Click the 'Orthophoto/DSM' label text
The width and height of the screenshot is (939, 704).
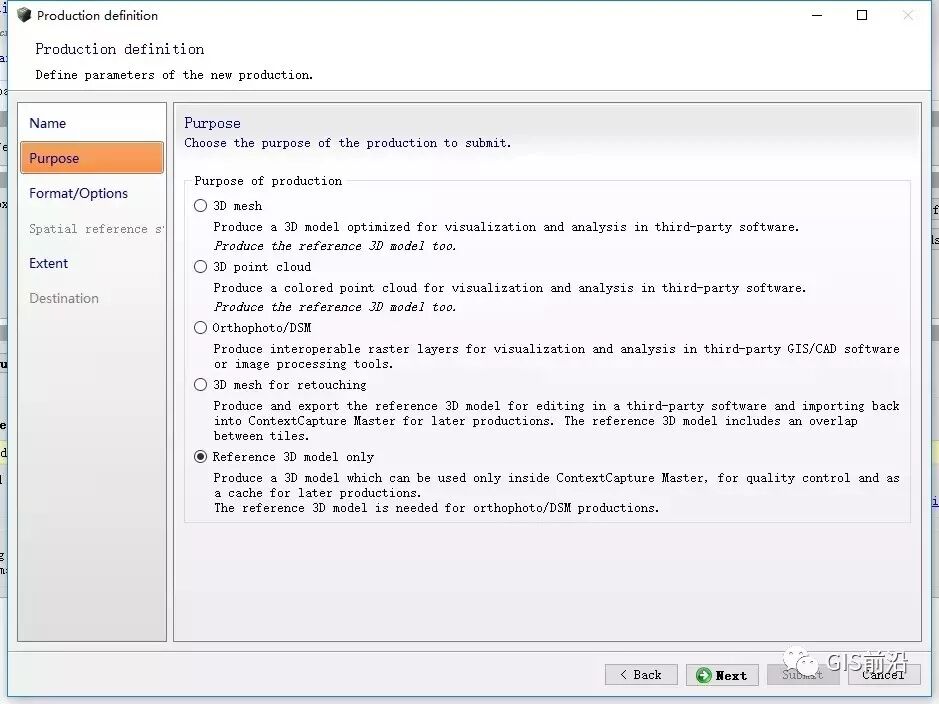[262, 328]
